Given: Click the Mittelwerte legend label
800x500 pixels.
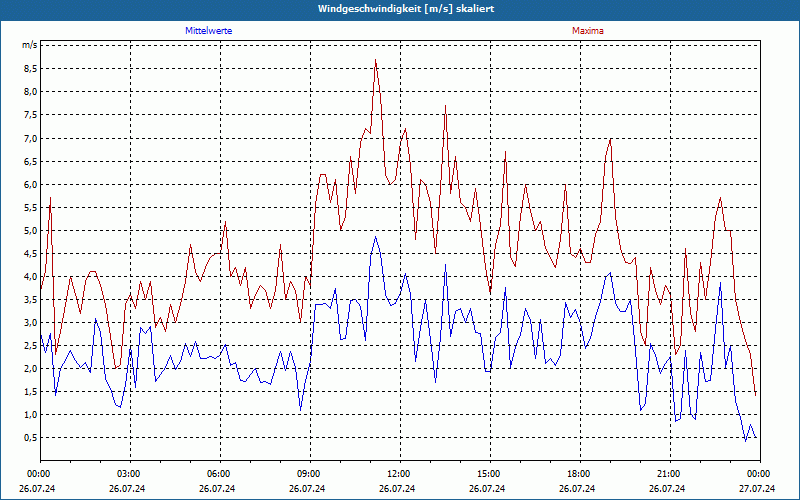Looking at the screenshot, I should [x=208, y=31].
